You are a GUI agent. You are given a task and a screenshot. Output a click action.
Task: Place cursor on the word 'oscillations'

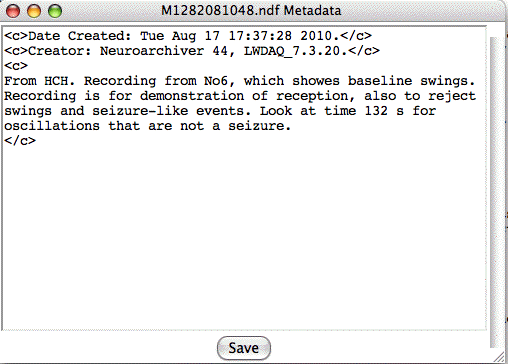point(52,126)
